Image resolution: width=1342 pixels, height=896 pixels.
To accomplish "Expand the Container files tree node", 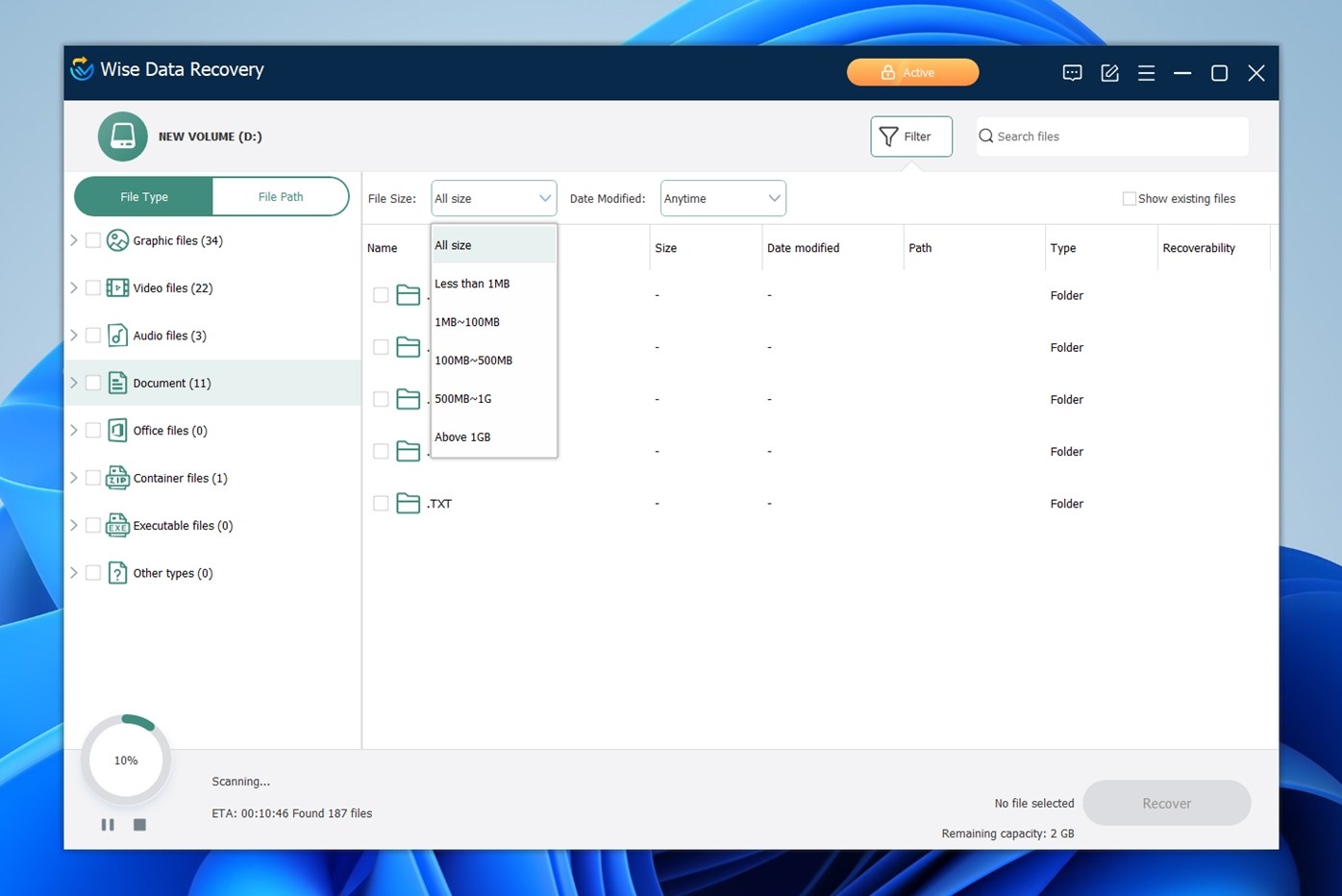I will (74, 478).
